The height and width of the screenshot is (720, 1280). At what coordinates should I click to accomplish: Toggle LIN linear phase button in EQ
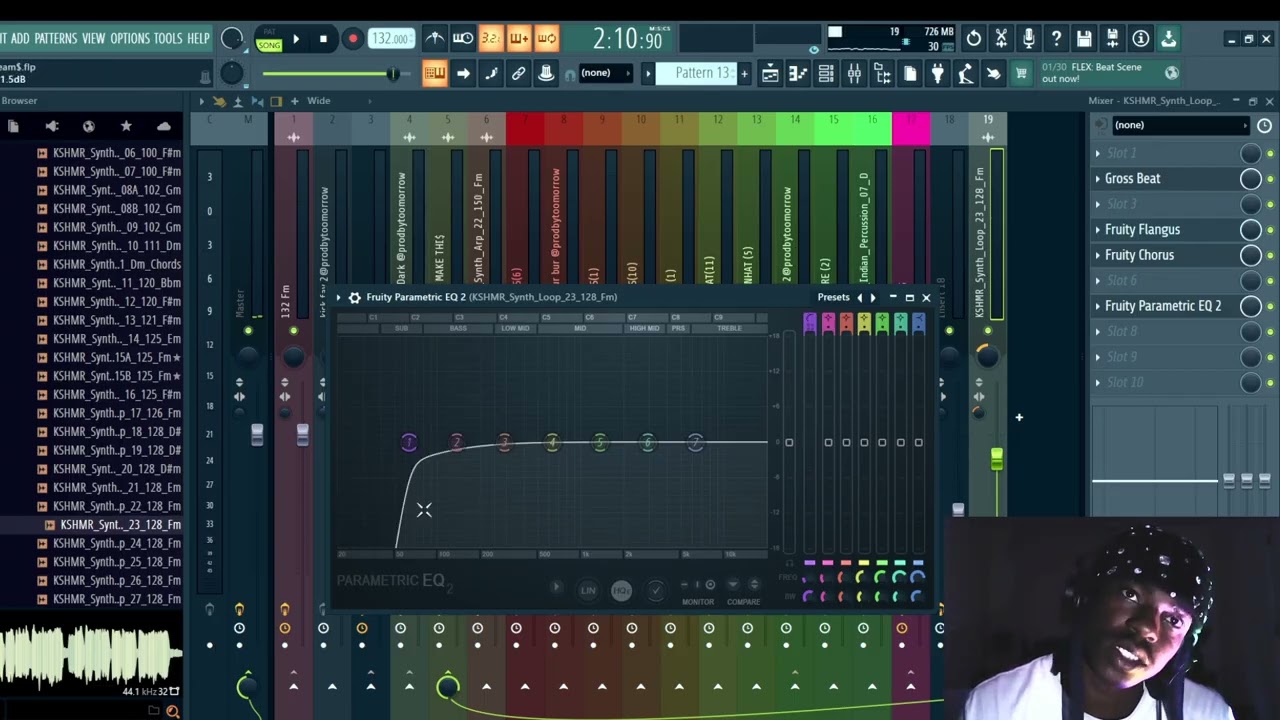(588, 590)
